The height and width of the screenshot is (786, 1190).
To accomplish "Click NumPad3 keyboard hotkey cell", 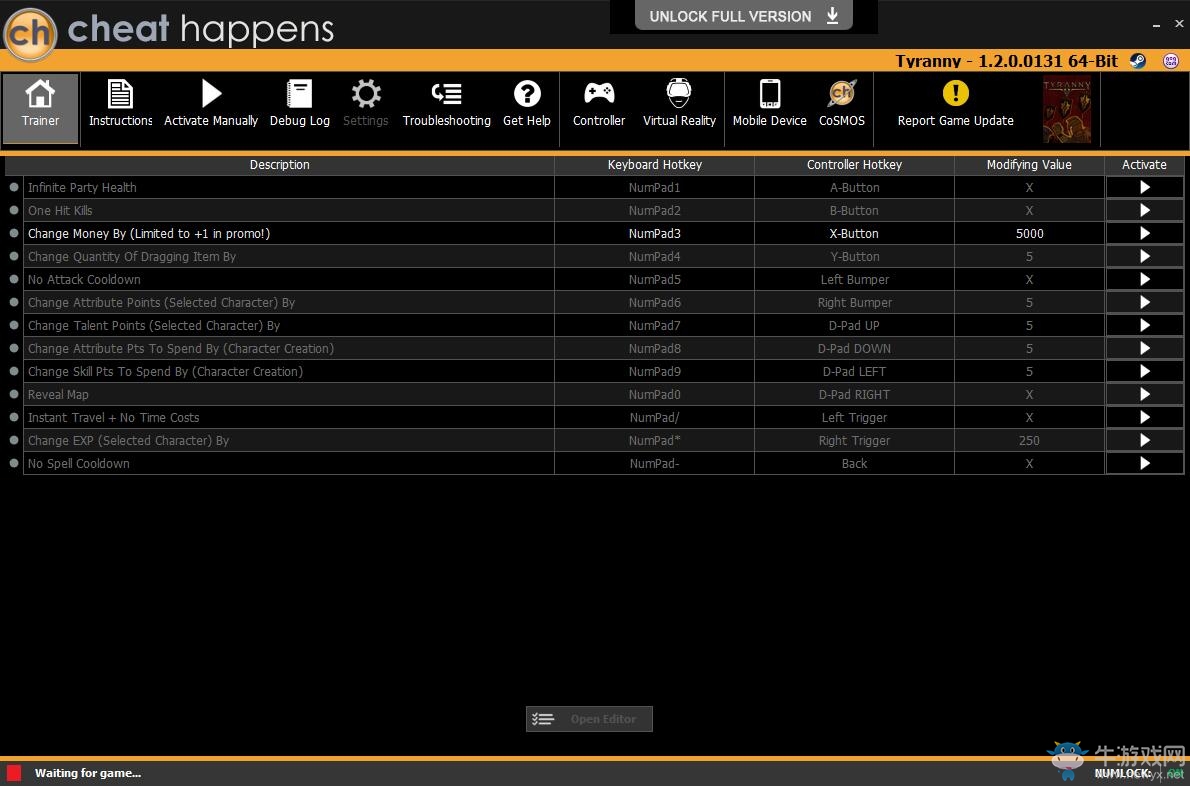I will coord(654,234).
